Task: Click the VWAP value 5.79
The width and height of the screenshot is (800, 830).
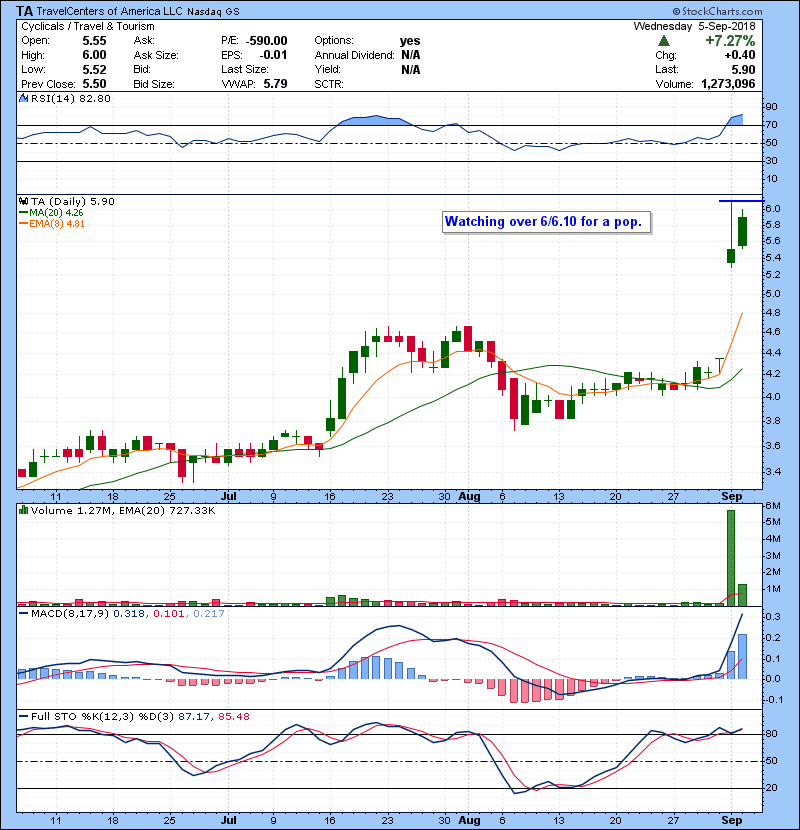Action: (275, 84)
